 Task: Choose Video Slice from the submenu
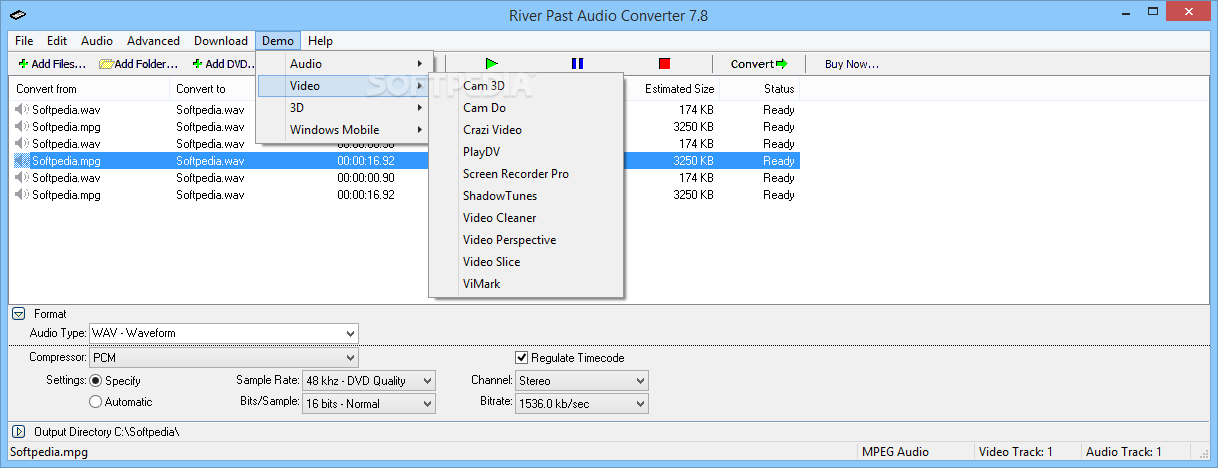click(x=526, y=262)
